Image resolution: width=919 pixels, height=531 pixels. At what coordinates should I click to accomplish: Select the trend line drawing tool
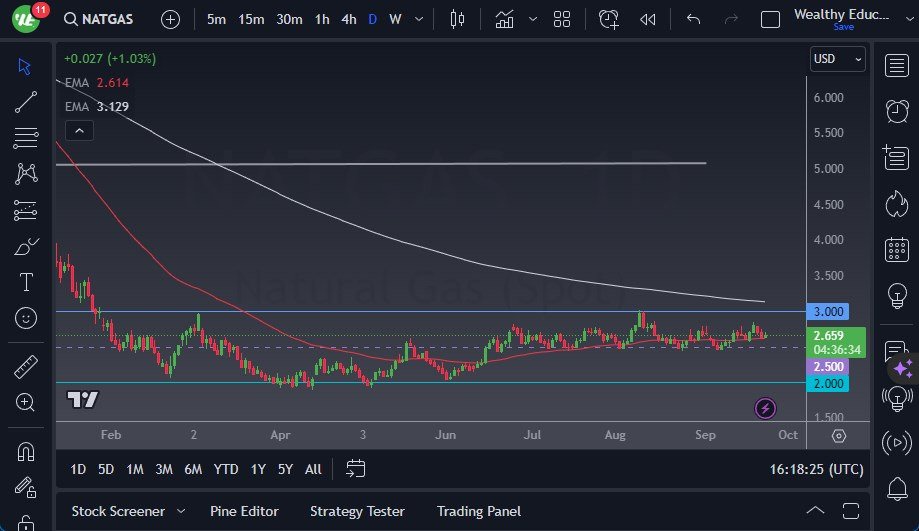(26, 102)
